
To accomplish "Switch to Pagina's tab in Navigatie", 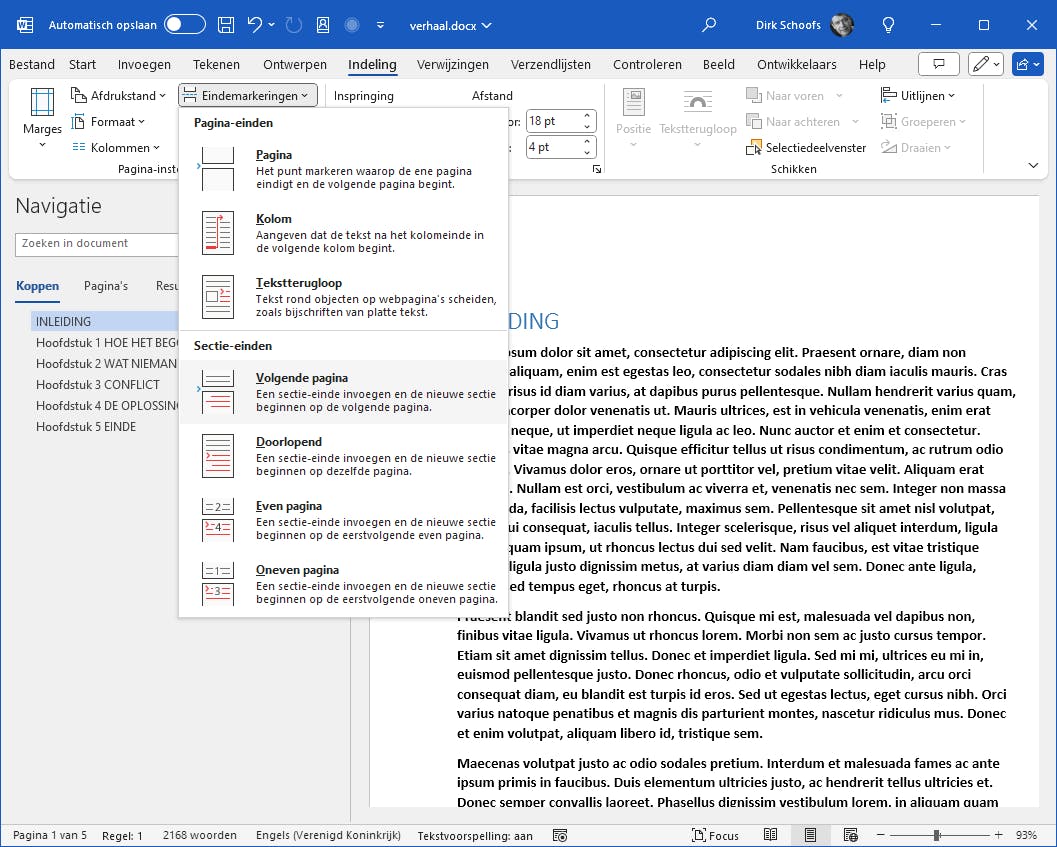I will point(105,286).
